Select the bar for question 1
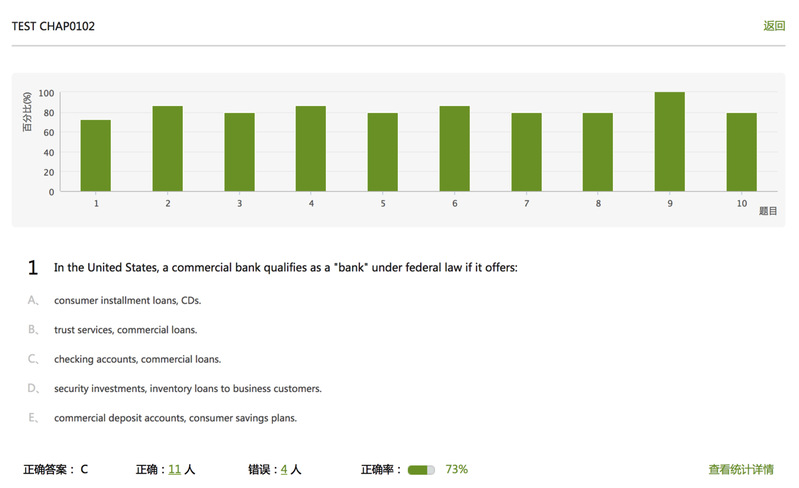 pyautogui.click(x=95, y=156)
